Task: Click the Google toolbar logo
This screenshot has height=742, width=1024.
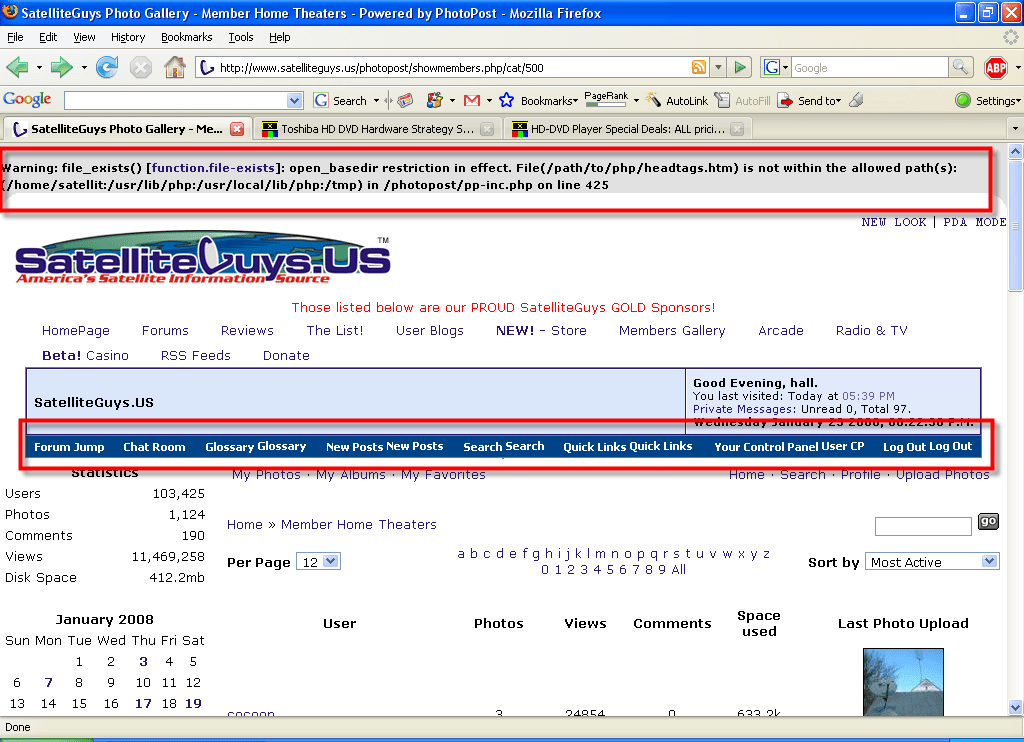Action: 27,99
